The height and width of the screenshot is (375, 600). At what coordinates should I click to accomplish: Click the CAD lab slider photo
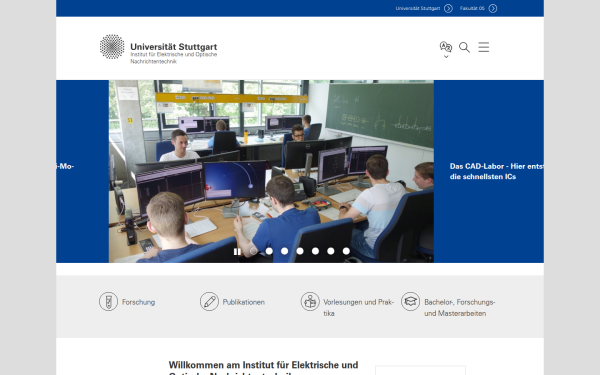[x=271, y=171]
